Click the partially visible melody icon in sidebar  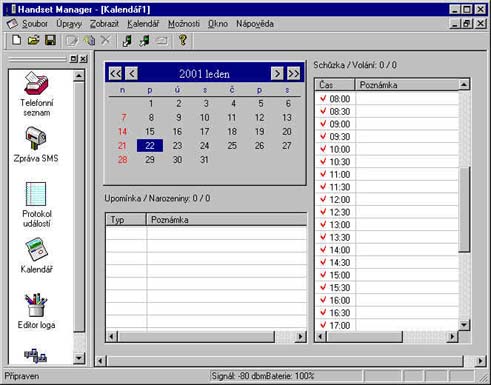35,356
